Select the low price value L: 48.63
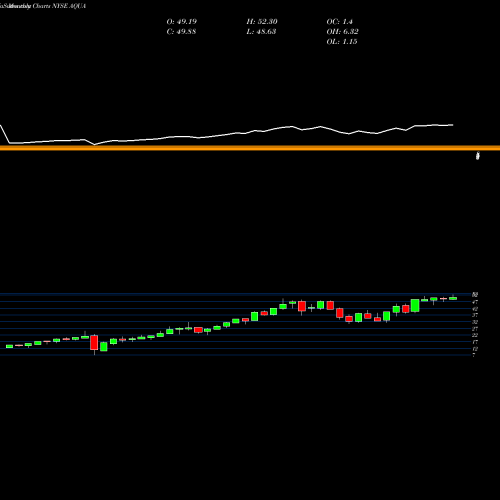The width and height of the screenshot is (500, 500). coord(261,32)
